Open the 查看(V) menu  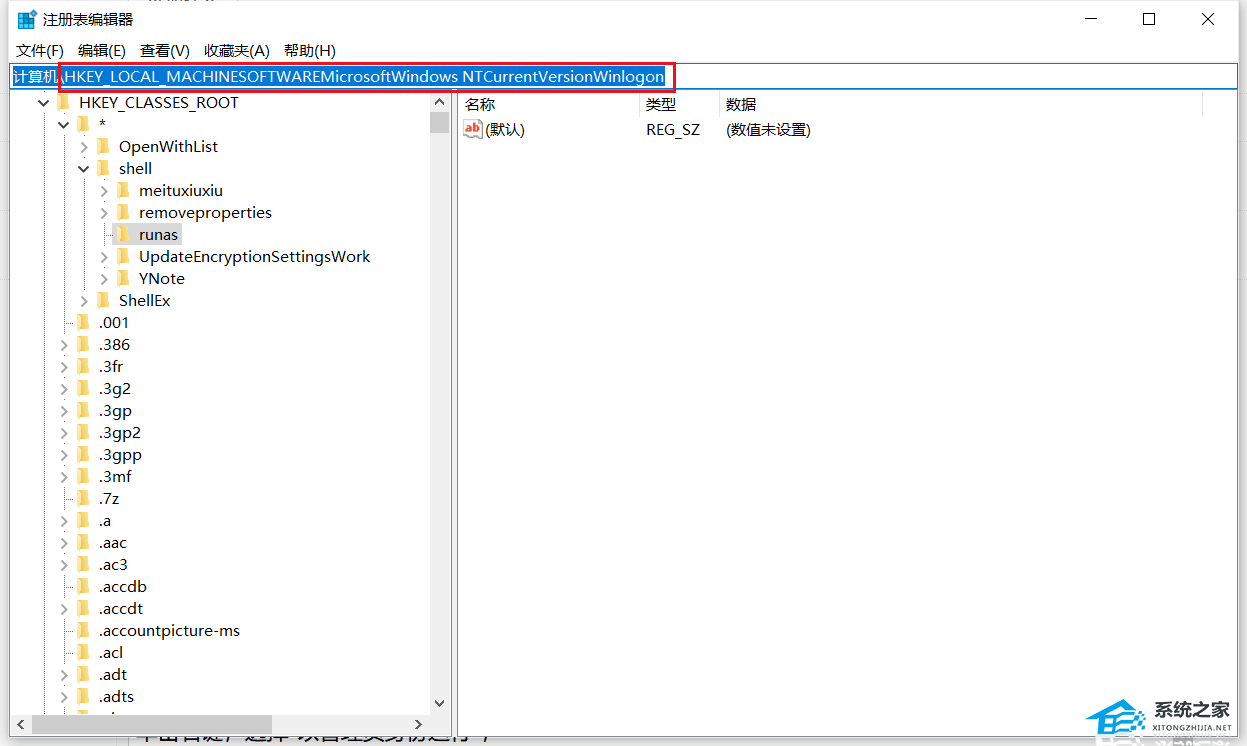pyautogui.click(x=165, y=51)
